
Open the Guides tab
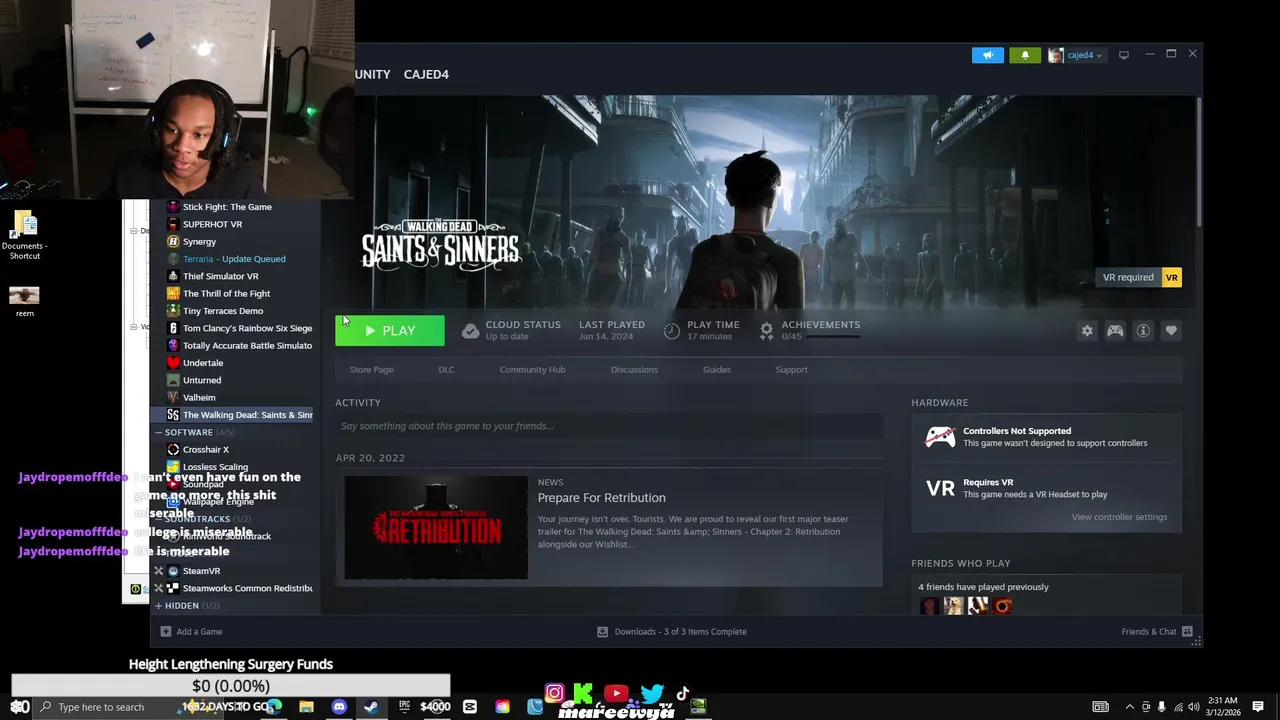(716, 370)
